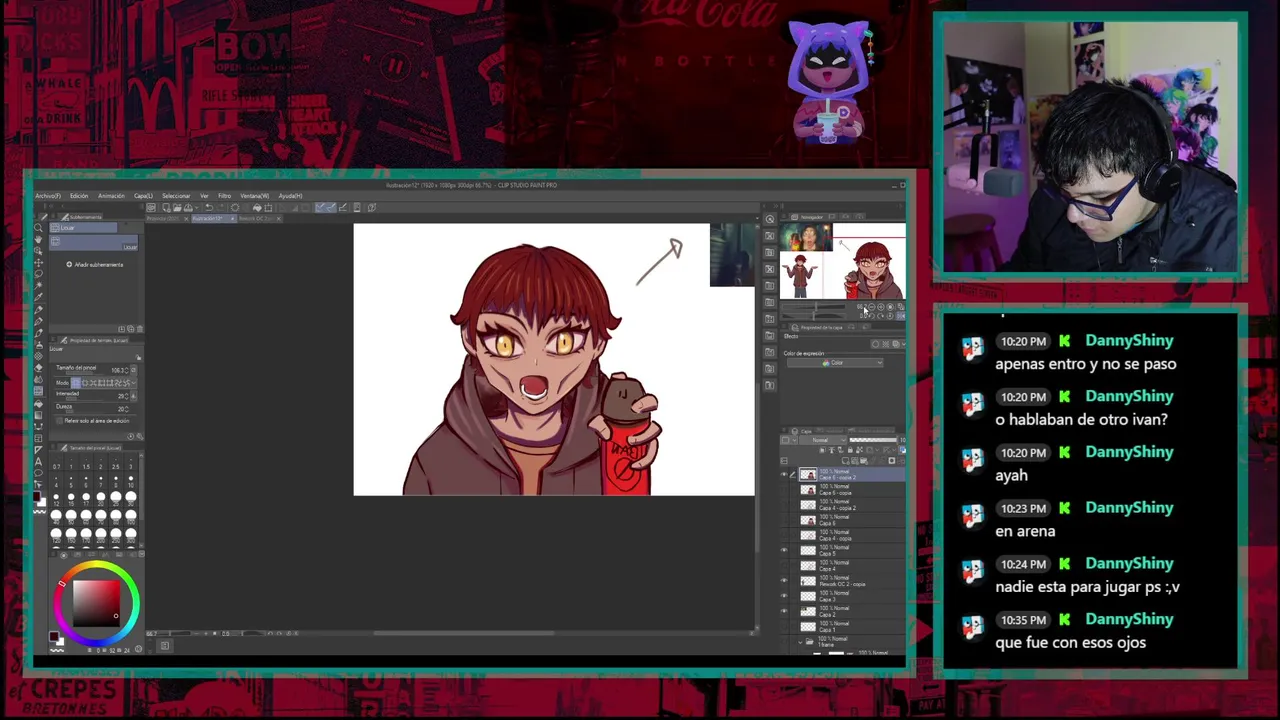Screen dimensions: 1280x720
Task: Click the new raster layer icon
Action: [845, 461]
